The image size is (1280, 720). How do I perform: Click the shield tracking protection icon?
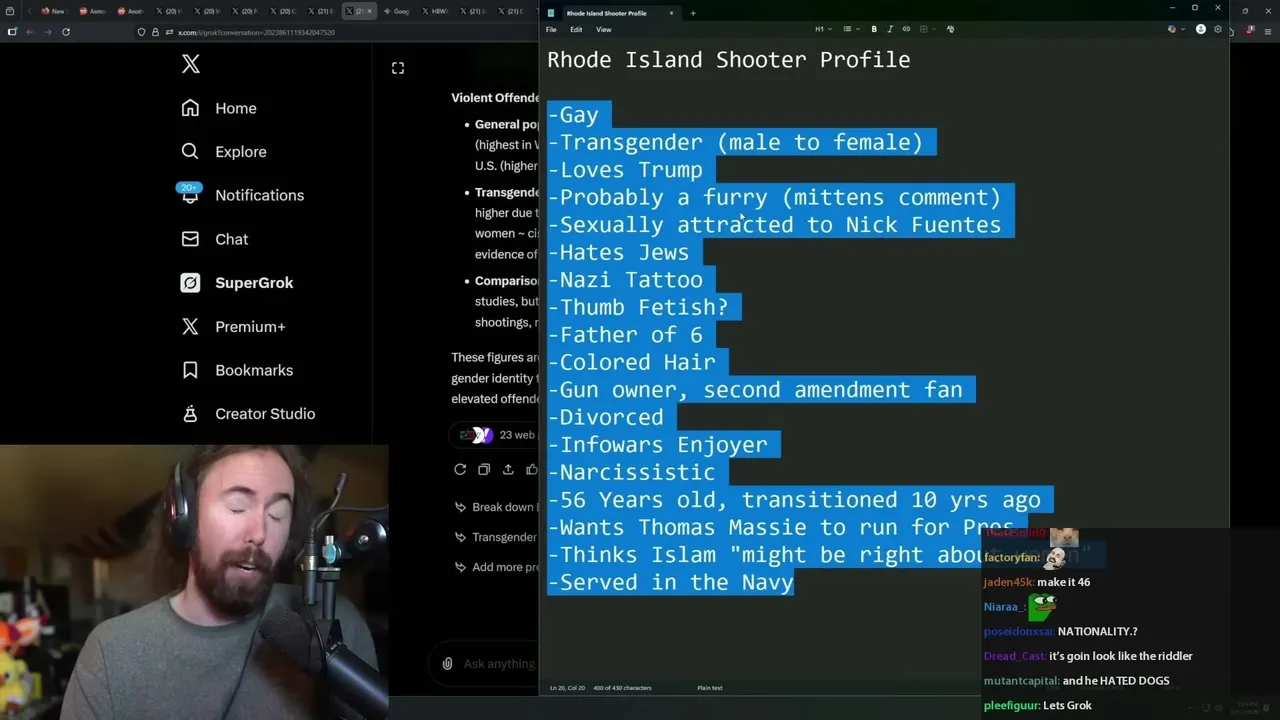[x=141, y=32]
